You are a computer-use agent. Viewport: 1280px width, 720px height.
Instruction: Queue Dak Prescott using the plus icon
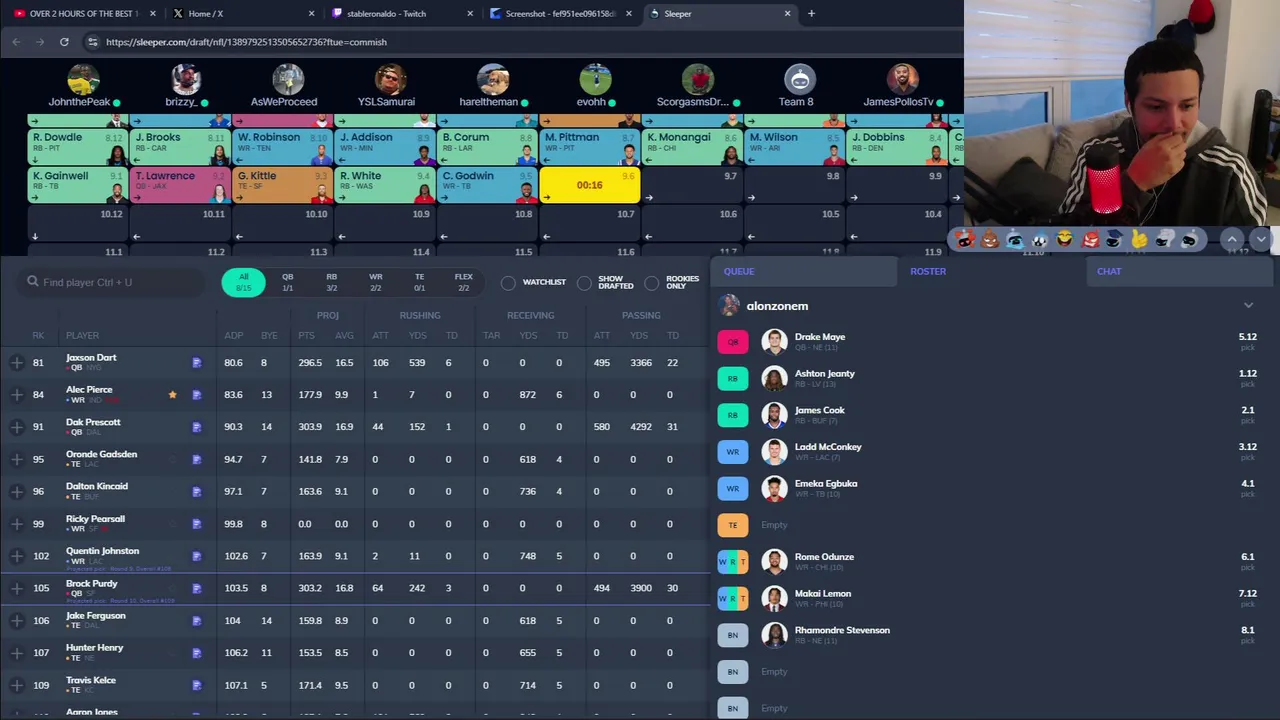[17, 427]
